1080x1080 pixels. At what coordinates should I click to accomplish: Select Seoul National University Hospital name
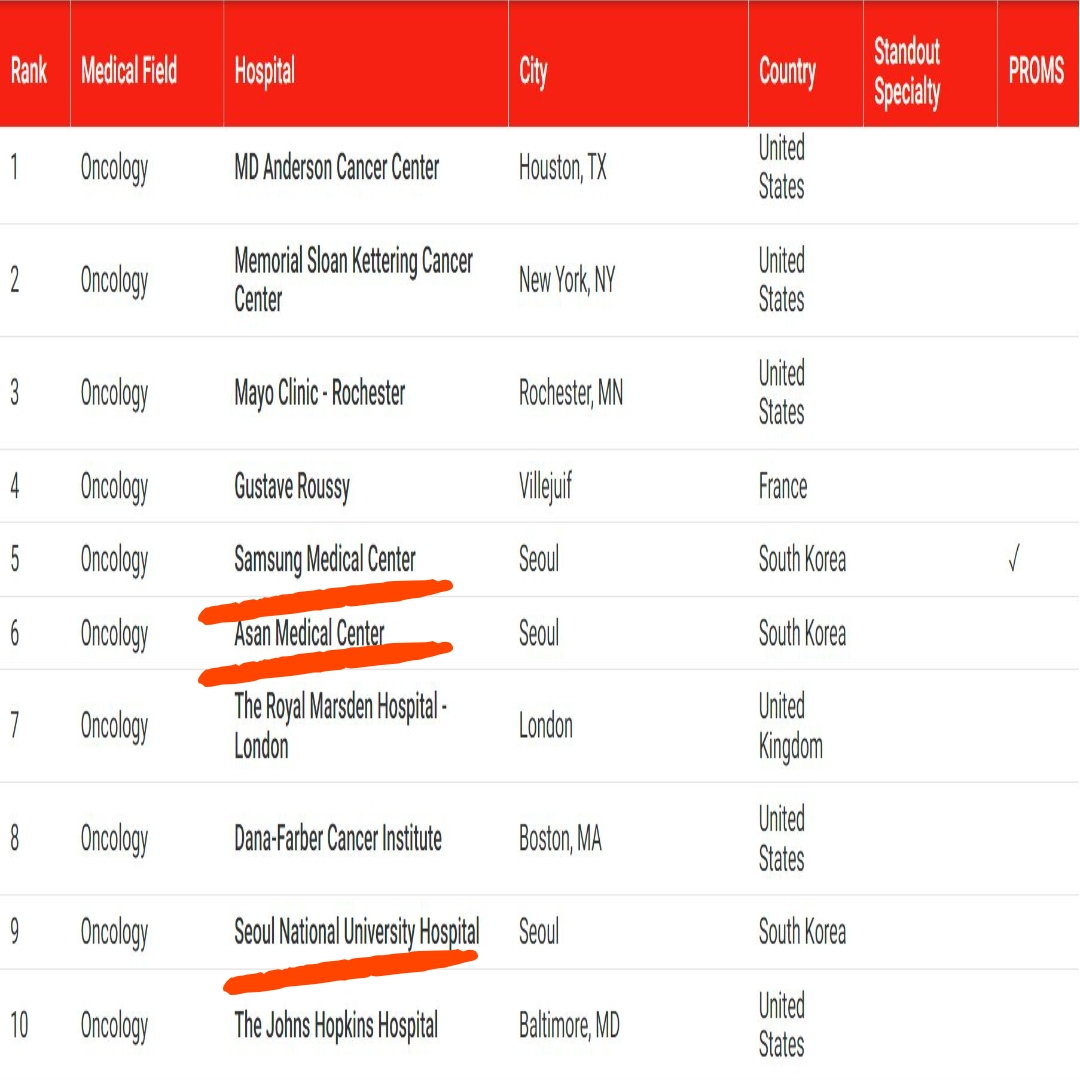tap(356, 933)
